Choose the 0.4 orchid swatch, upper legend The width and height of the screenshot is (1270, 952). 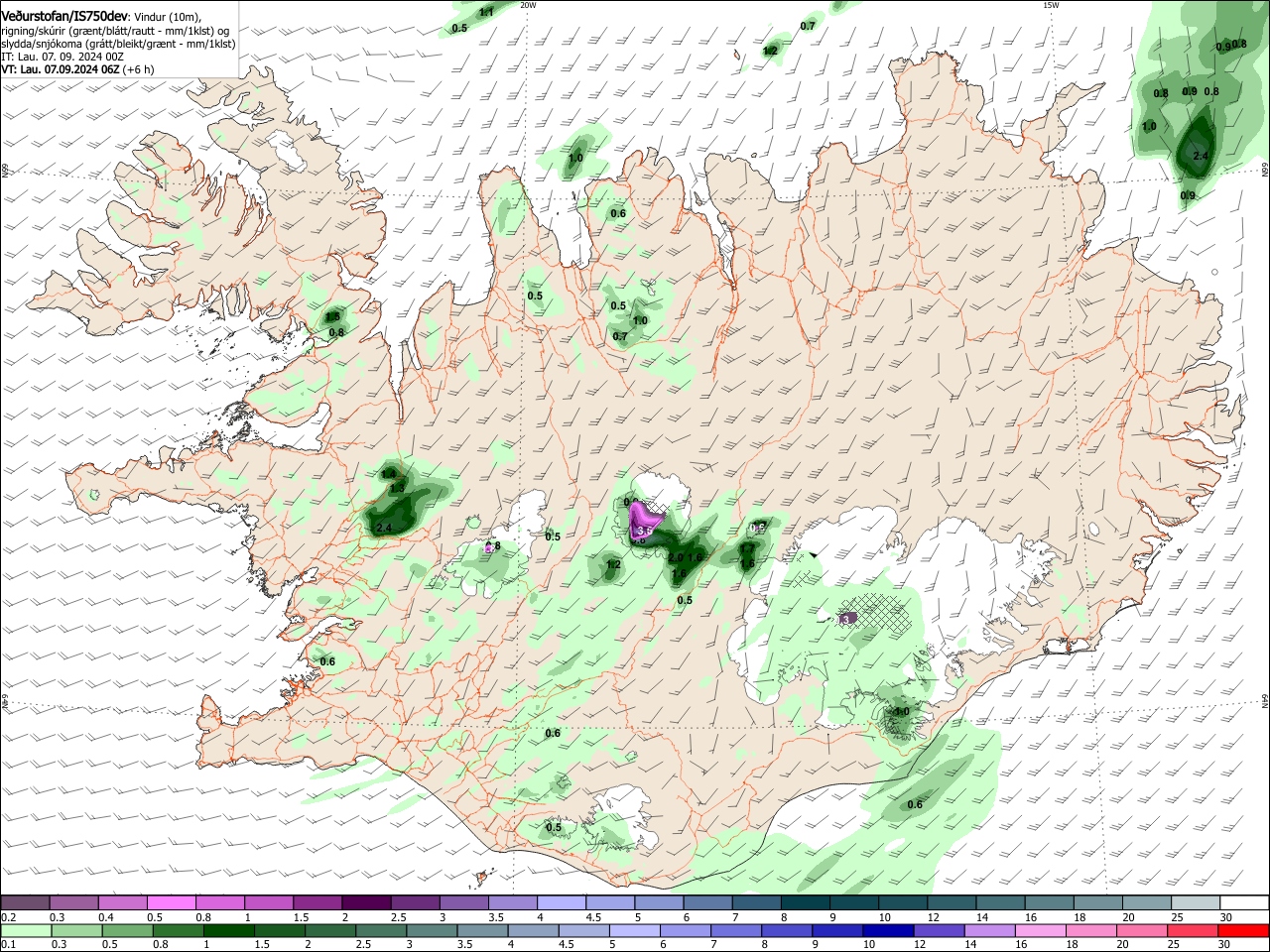click(122, 903)
